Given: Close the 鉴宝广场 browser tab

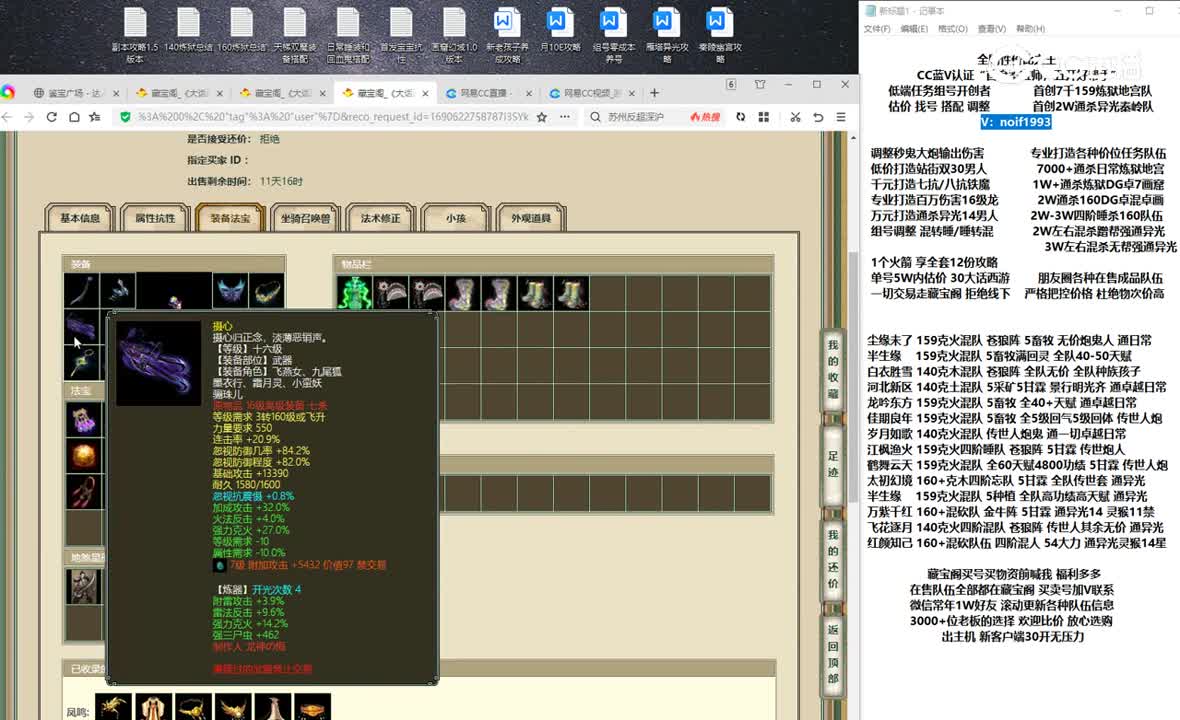Looking at the screenshot, I should point(116,93).
